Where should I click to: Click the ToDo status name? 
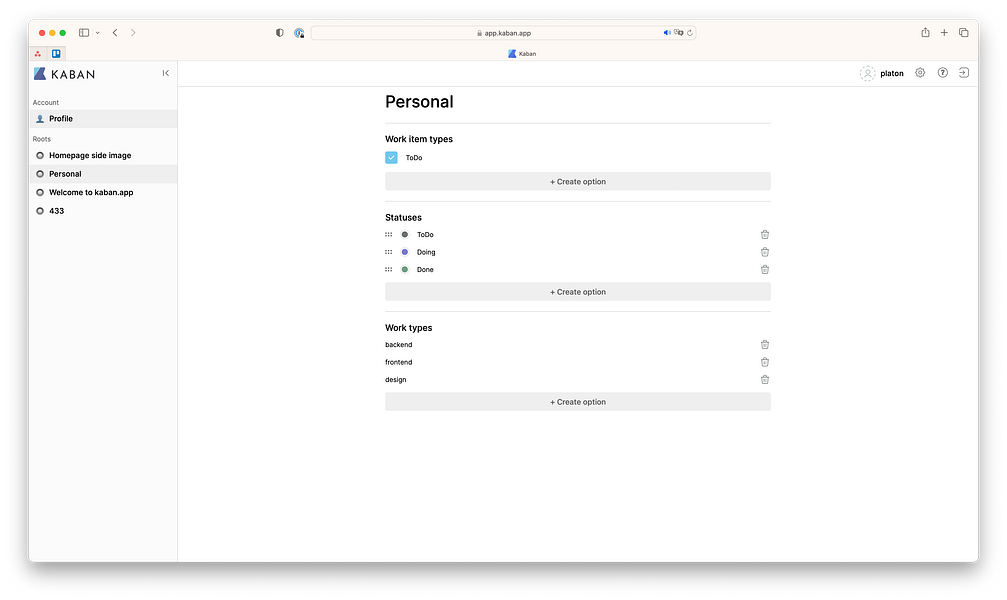coord(425,234)
